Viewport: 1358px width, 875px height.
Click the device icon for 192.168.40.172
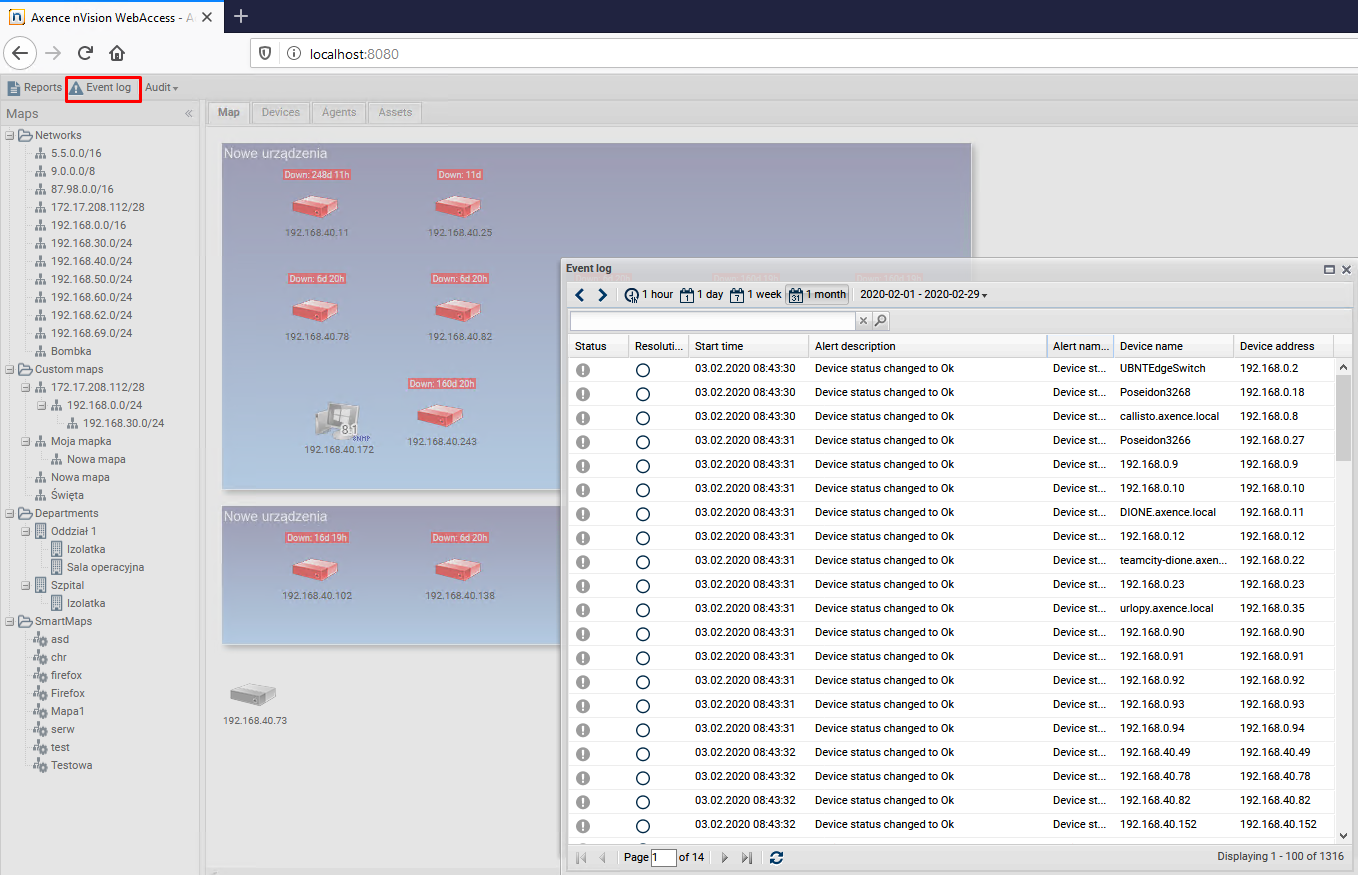coord(338,422)
